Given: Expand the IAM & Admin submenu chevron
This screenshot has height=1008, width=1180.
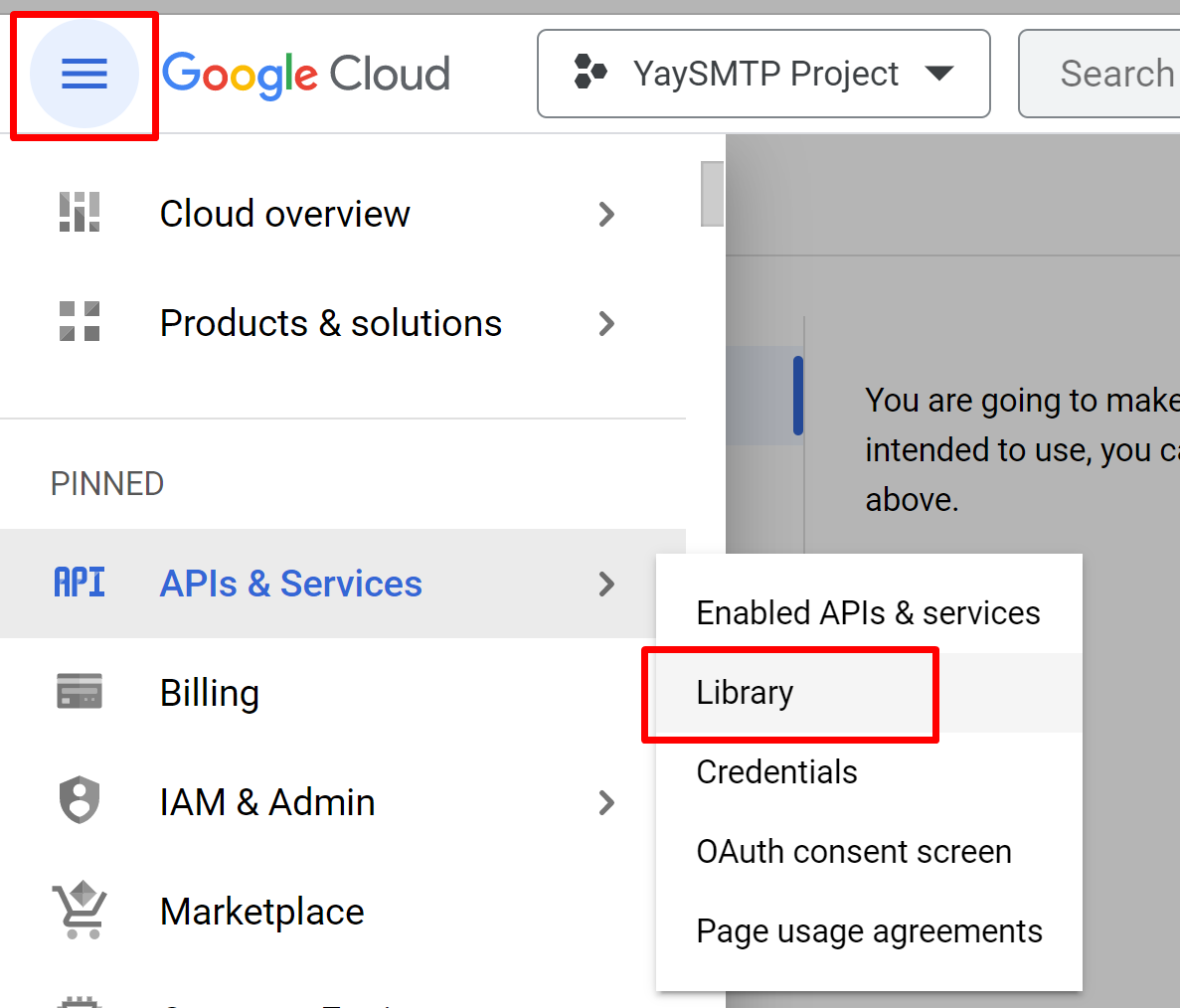Looking at the screenshot, I should click(x=606, y=802).
